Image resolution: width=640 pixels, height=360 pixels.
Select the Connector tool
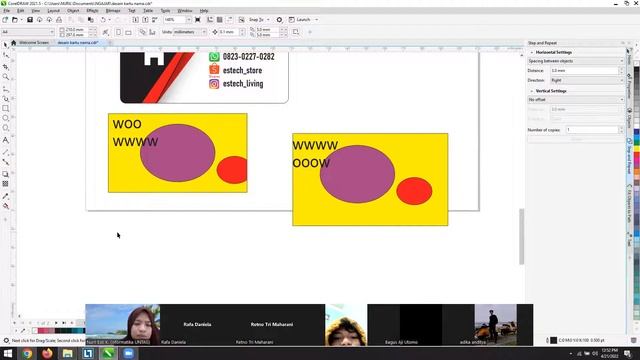click(5, 162)
